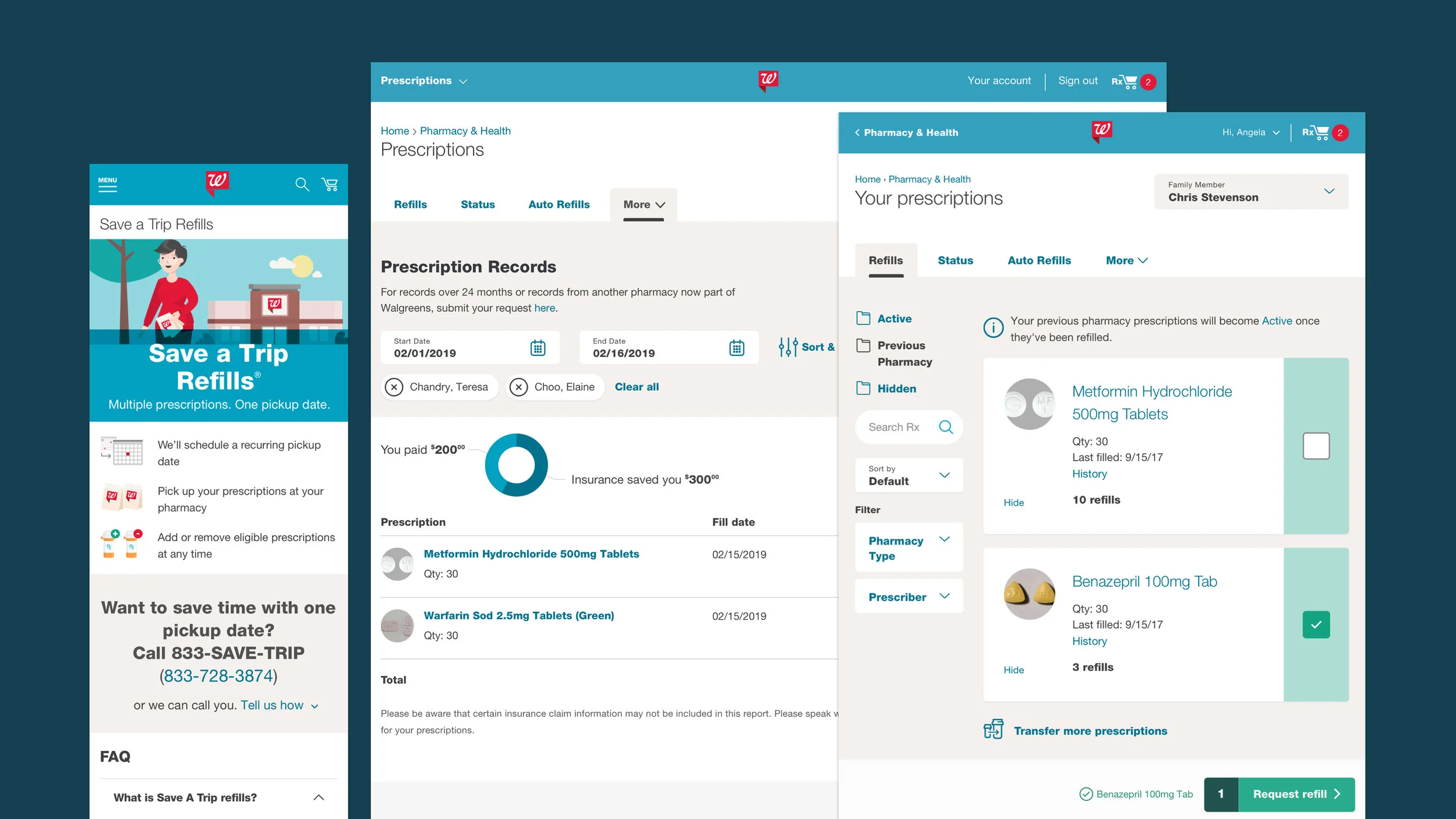The width and height of the screenshot is (1456, 819).
Task: Tap the search magnifier in mobile header
Action: point(302,185)
